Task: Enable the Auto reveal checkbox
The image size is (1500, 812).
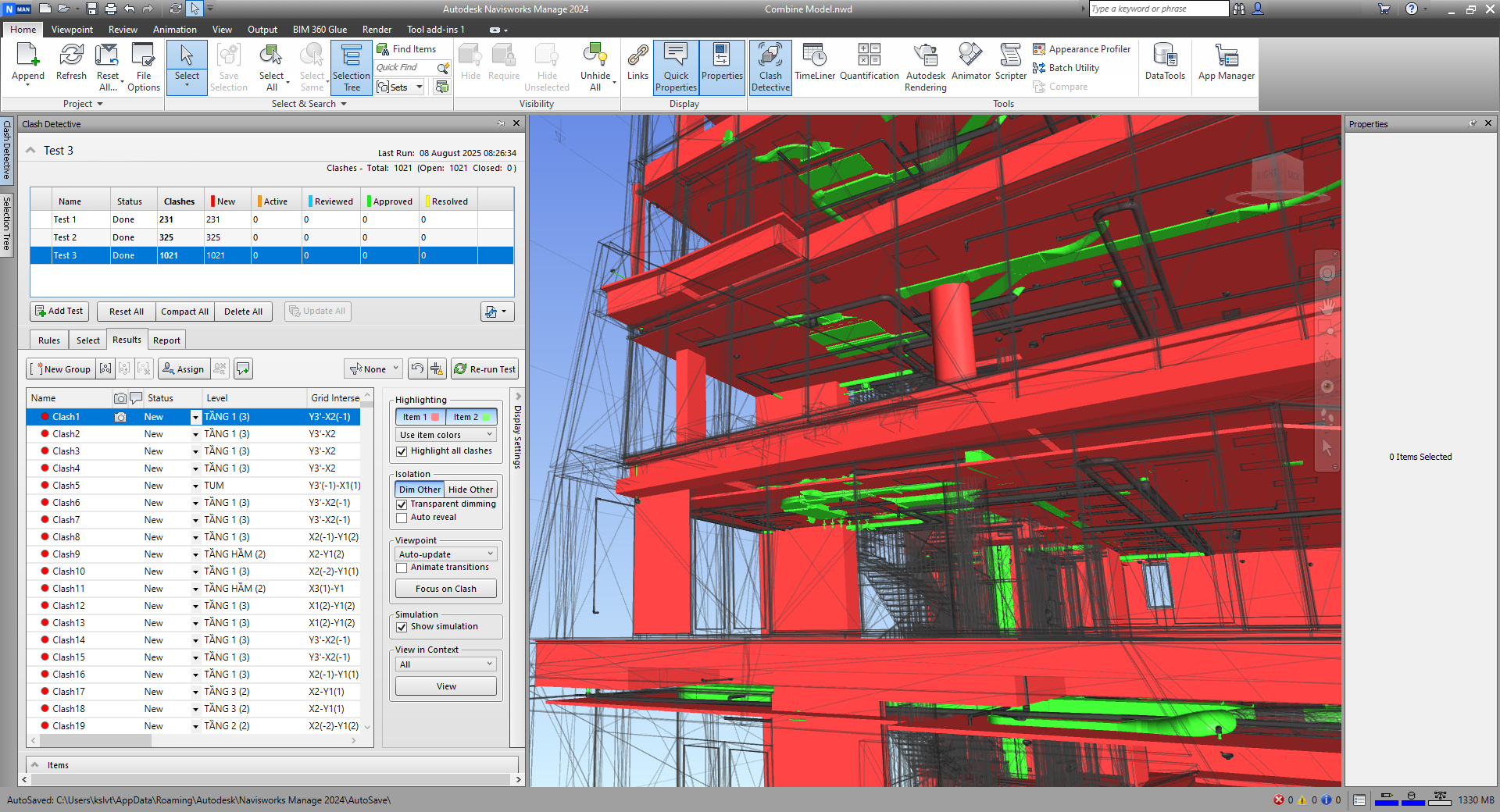Action: click(402, 518)
